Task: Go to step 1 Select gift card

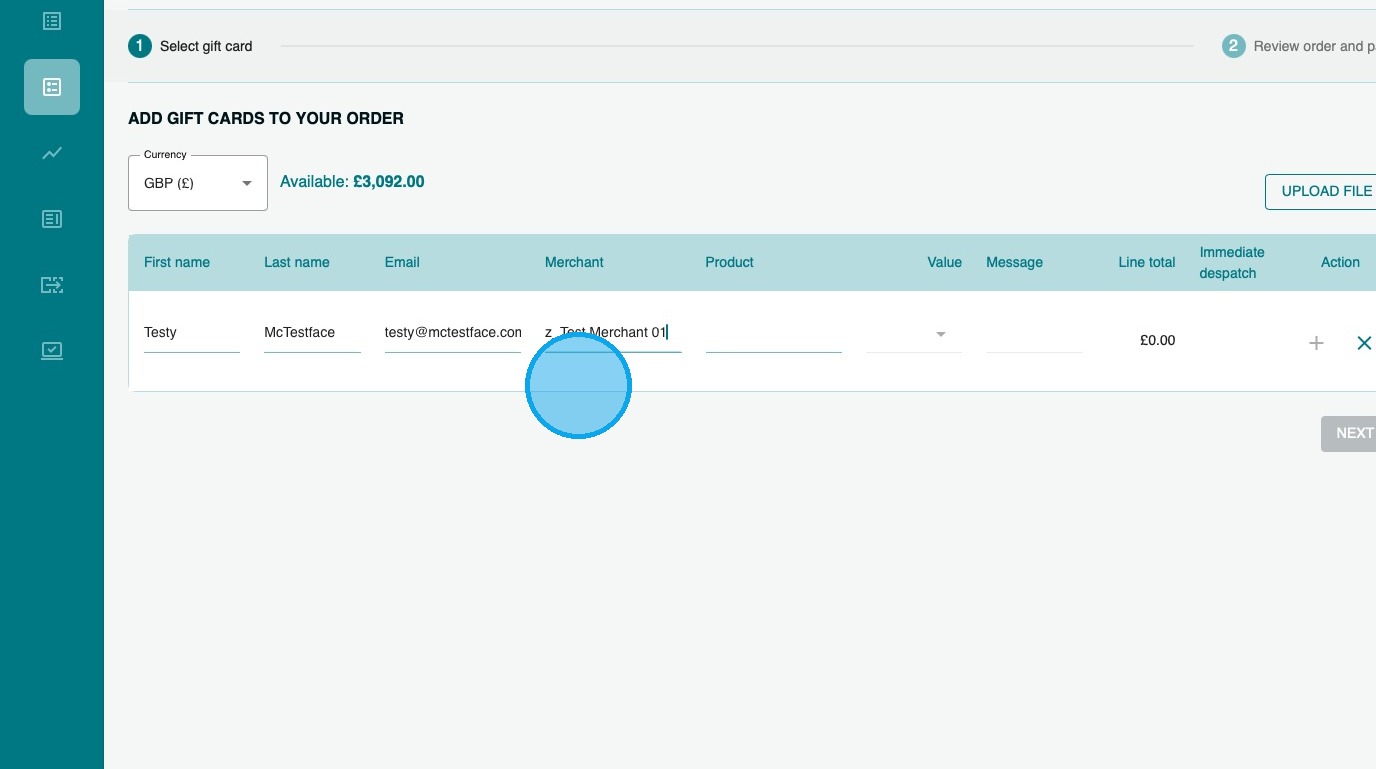Action: pos(190,46)
